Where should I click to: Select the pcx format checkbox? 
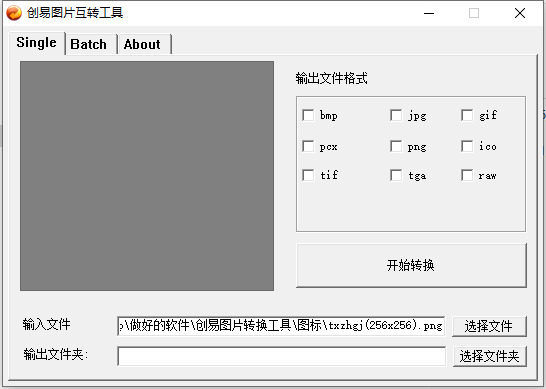(308, 146)
